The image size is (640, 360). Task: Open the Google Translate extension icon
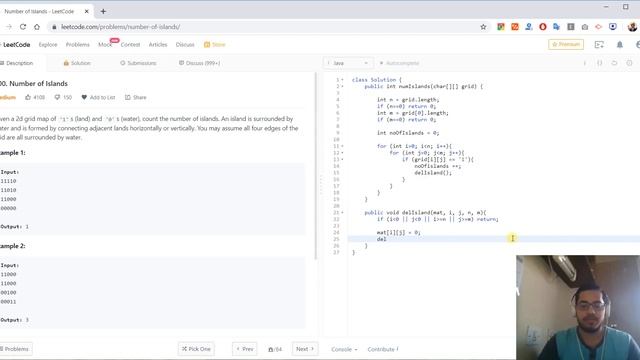[x=556, y=27]
